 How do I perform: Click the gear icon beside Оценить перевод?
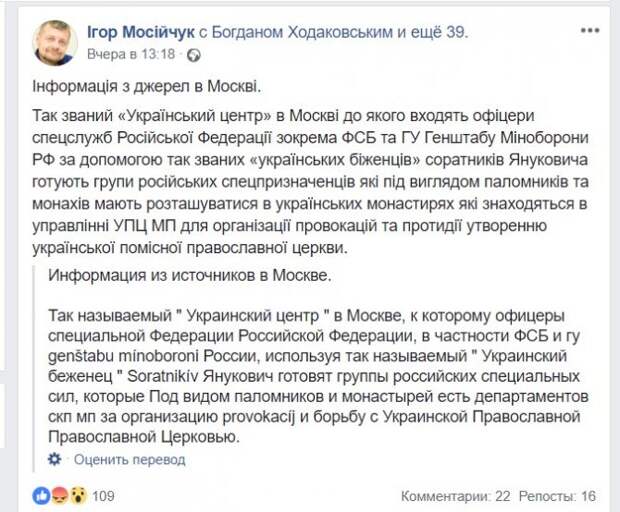(x=54, y=459)
